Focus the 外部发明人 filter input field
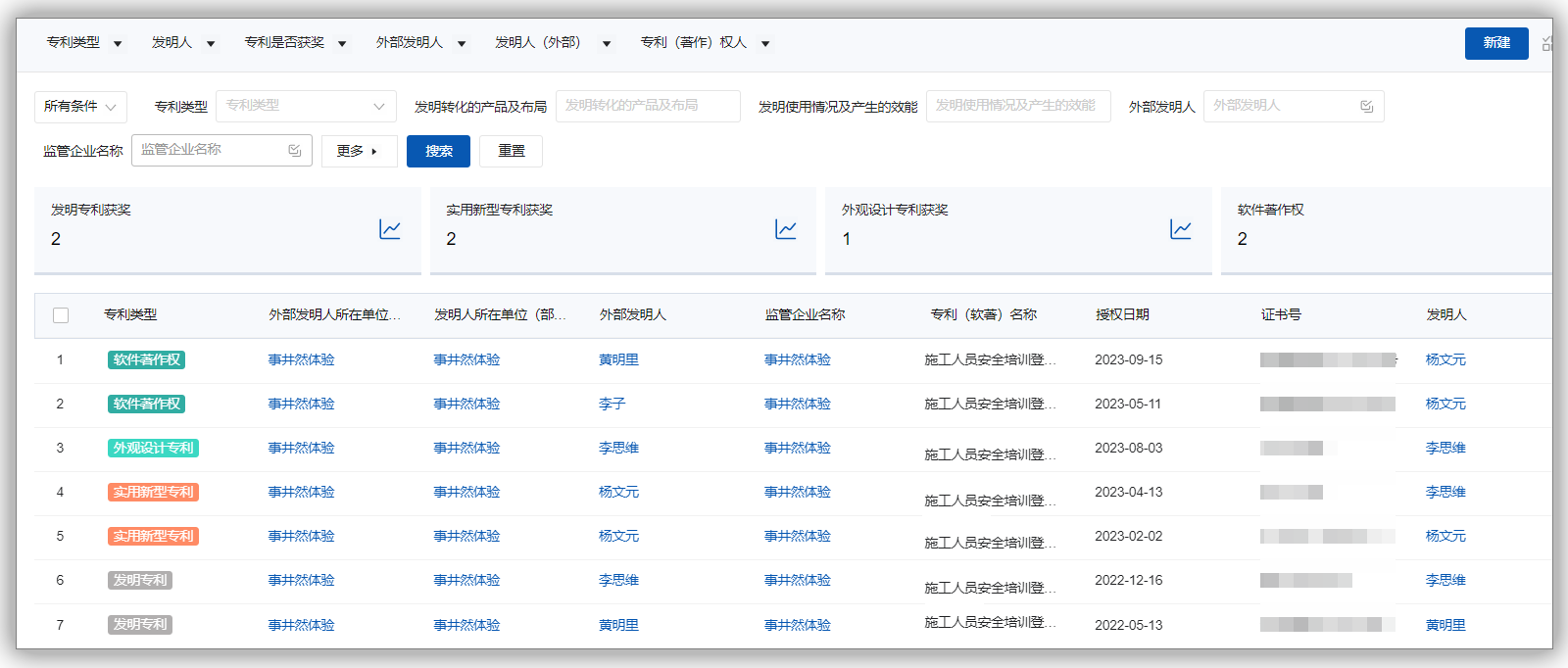This screenshot has width=1568, height=668. 1294,106
